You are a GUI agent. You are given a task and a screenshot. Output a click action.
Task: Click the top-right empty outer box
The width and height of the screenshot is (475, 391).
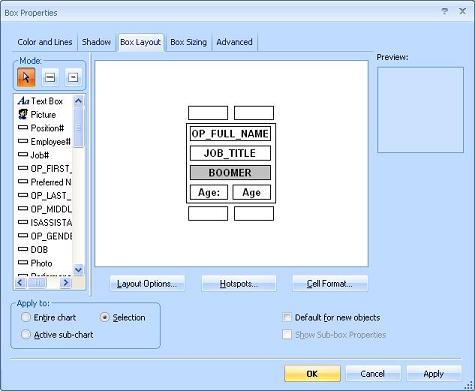click(254, 113)
